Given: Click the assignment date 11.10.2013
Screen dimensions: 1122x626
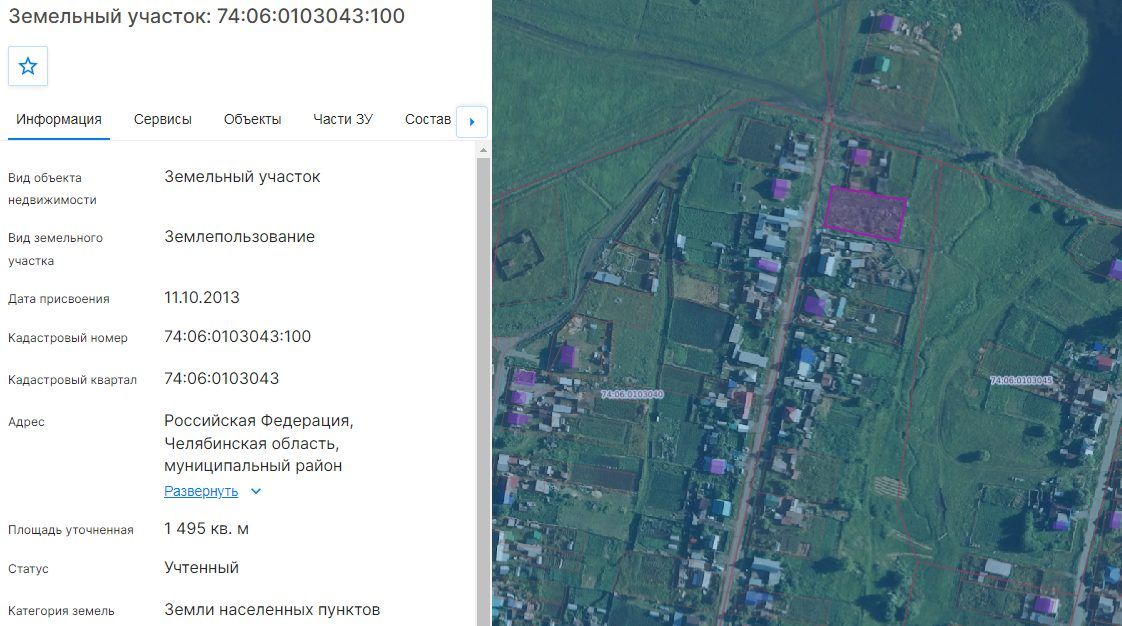Looking at the screenshot, I should (x=202, y=298).
